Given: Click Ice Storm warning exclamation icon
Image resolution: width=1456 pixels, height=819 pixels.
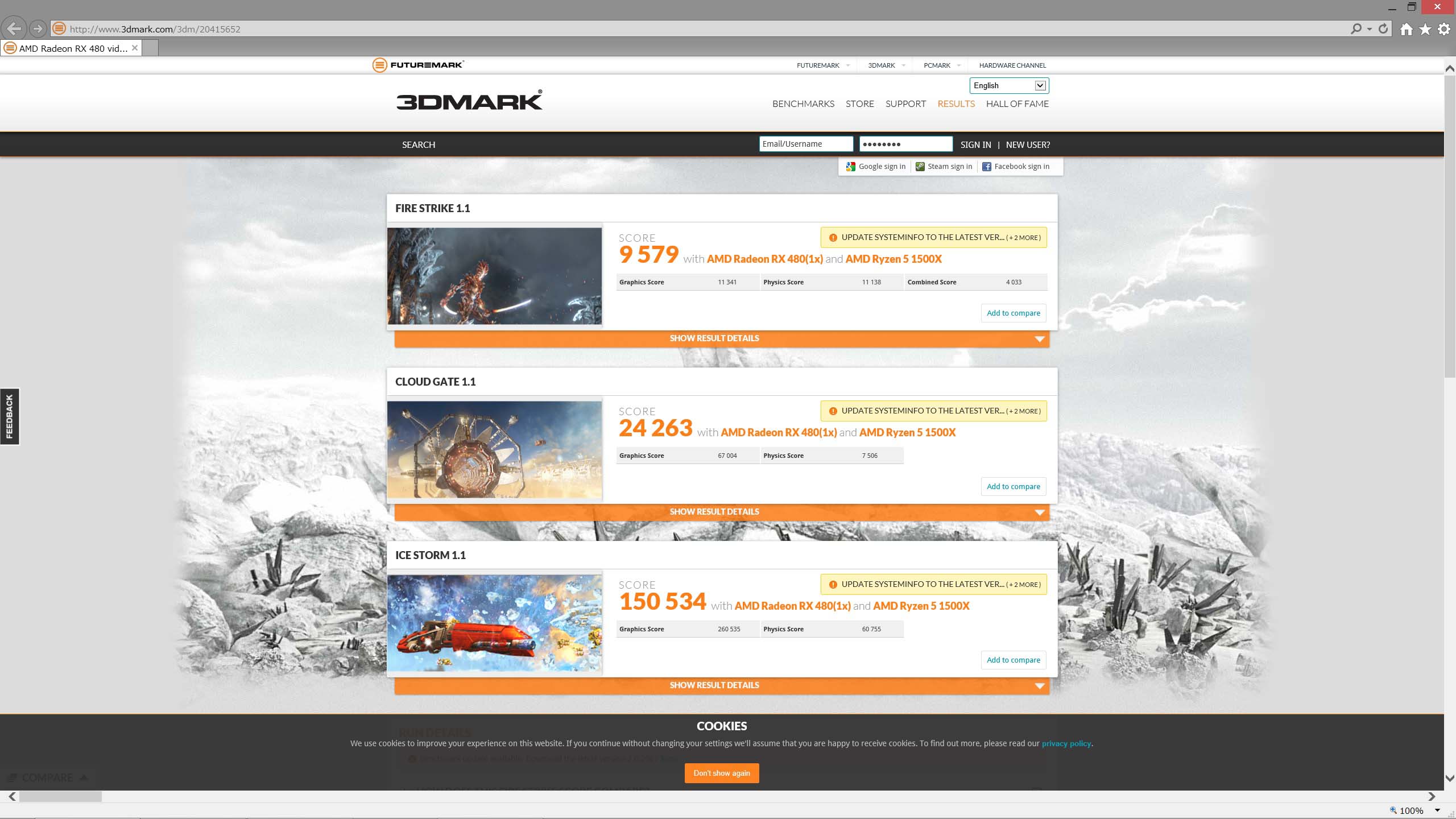Looking at the screenshot, I should tap(833, 585).
